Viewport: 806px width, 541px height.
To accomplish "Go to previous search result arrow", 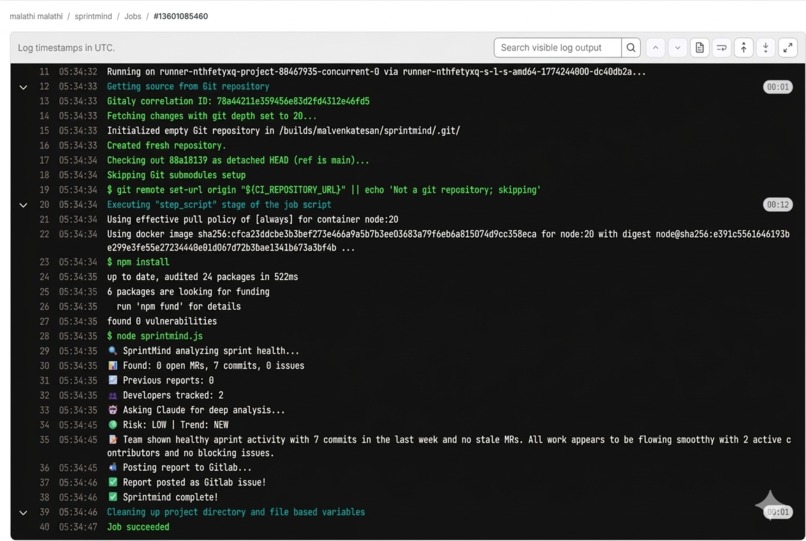I will click(x=655, y=48).
